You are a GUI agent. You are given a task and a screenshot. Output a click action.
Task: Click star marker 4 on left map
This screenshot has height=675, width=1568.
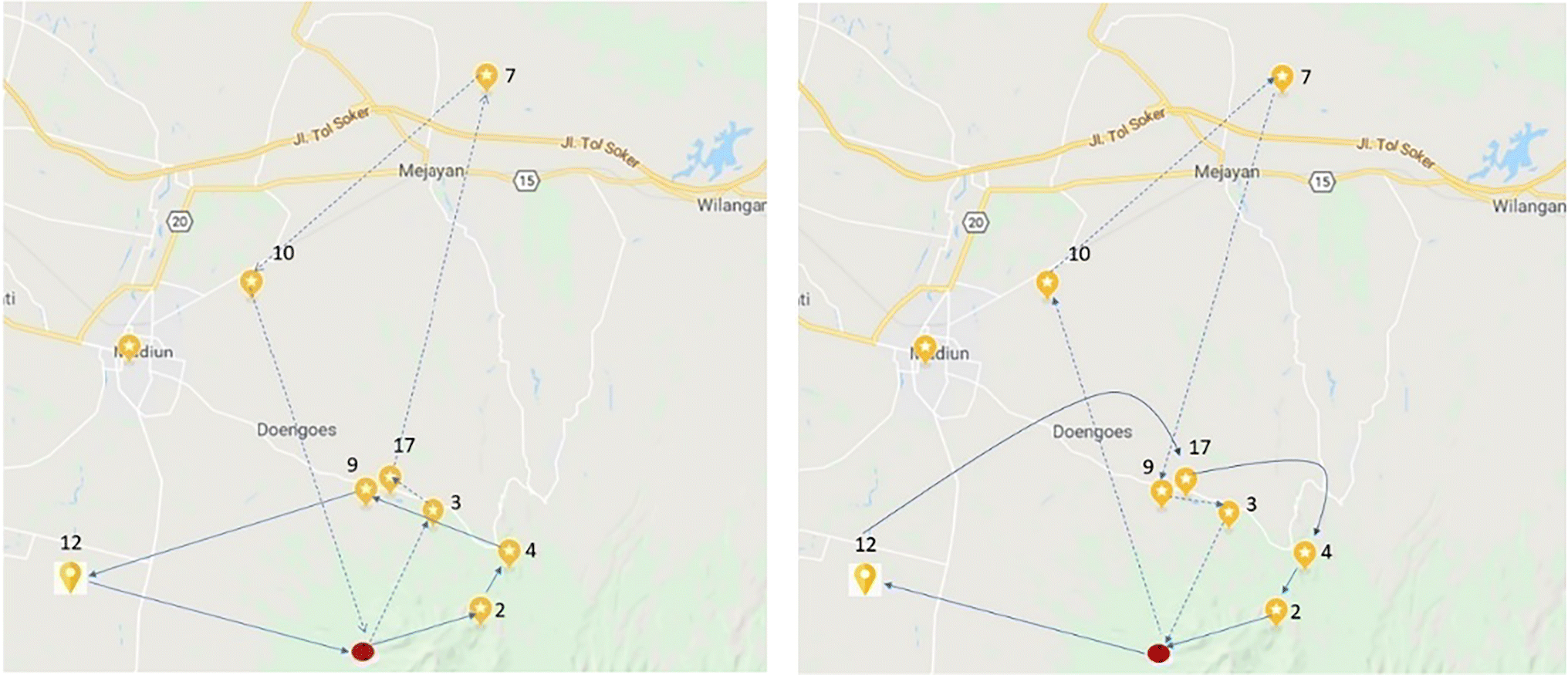(x=509, y=552)
